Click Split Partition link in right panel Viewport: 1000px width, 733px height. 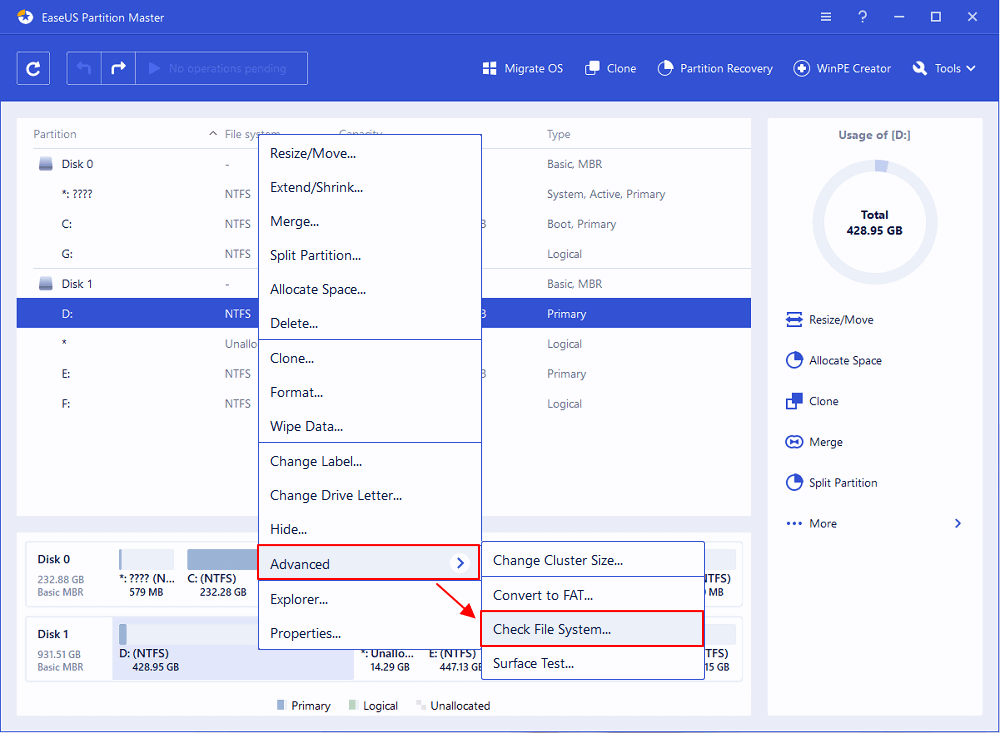tap(843, 483)
